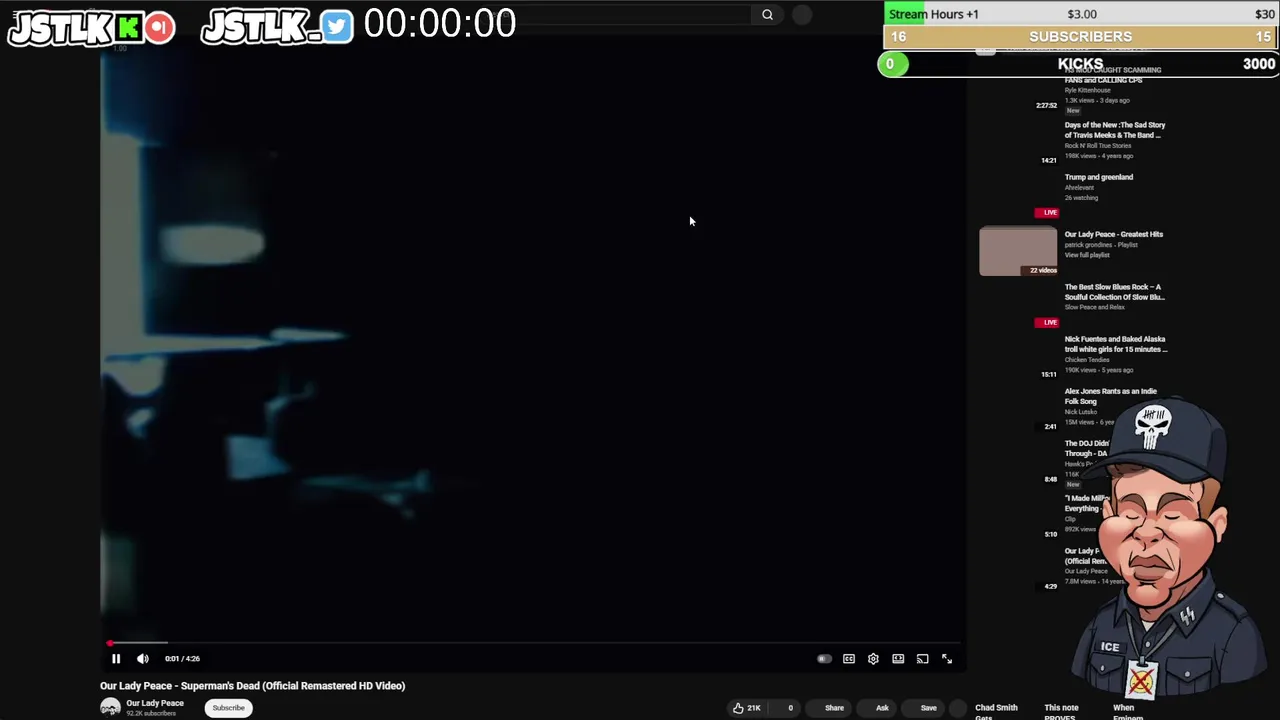Image resolution: width=1280 pixels, height=720 pixels.
Task: Open The Best Slow Blues Rock stream
Action: coord(1114,292)
